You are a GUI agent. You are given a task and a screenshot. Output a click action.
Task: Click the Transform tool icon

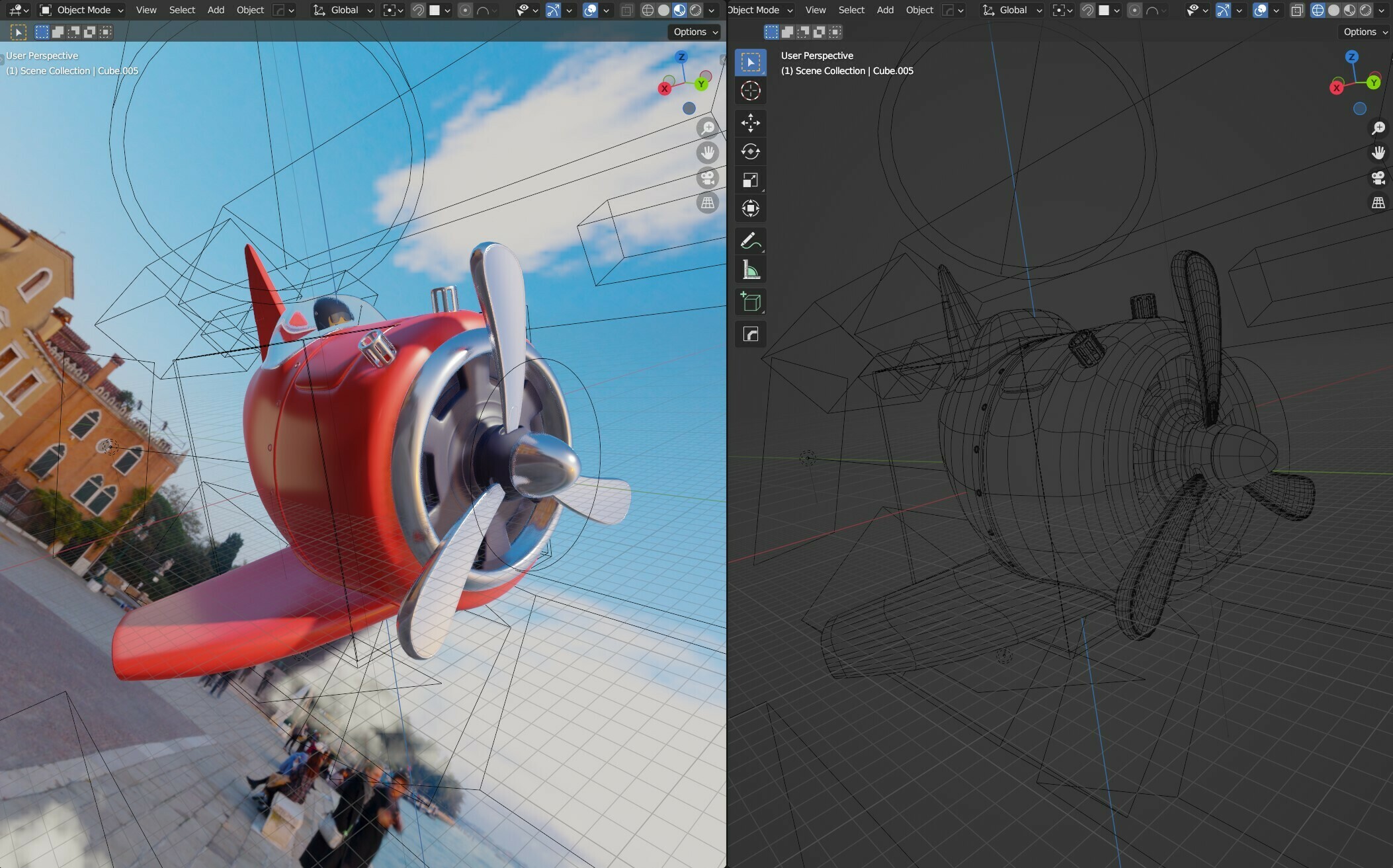(751, 207)
